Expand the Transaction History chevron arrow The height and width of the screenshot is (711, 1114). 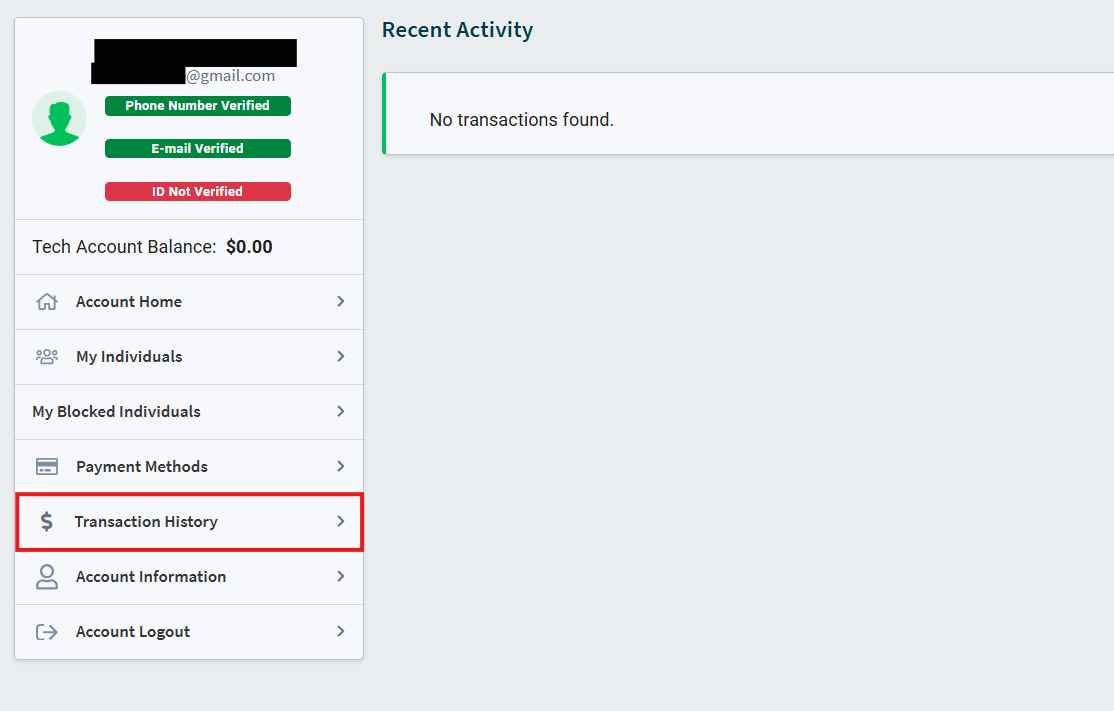(x=340, y=521)
